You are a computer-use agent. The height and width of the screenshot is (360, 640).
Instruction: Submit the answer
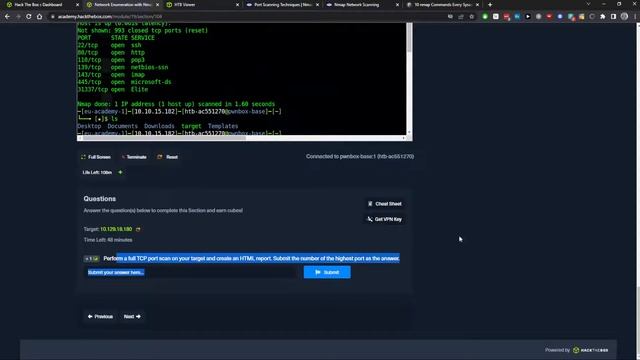pos(327,272)
